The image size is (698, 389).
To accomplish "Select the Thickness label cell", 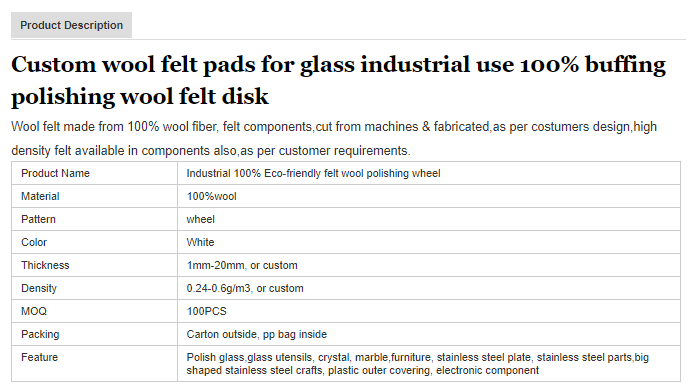I will [x=94, y=265].
